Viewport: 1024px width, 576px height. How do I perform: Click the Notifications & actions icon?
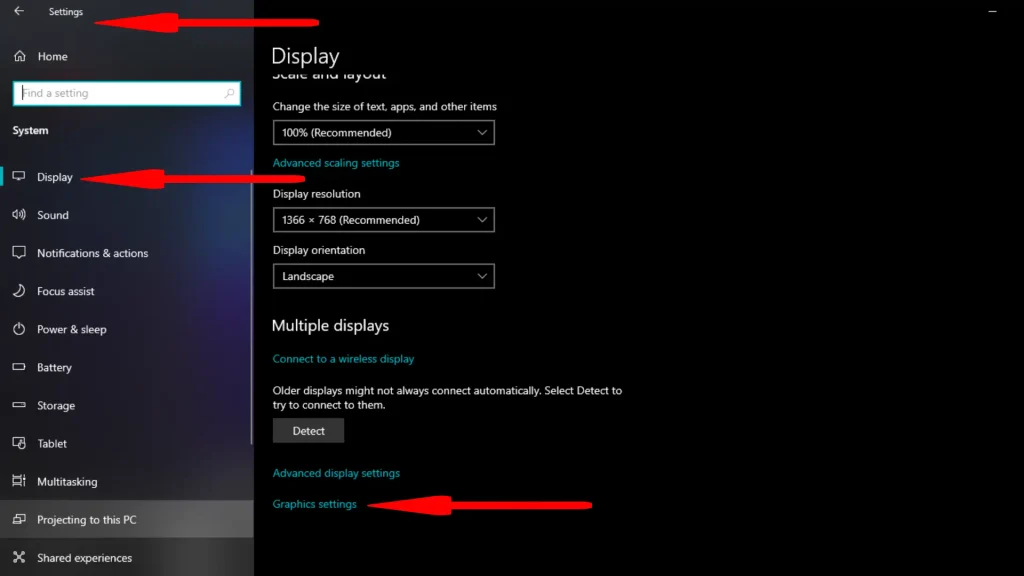tap(19, 252)
